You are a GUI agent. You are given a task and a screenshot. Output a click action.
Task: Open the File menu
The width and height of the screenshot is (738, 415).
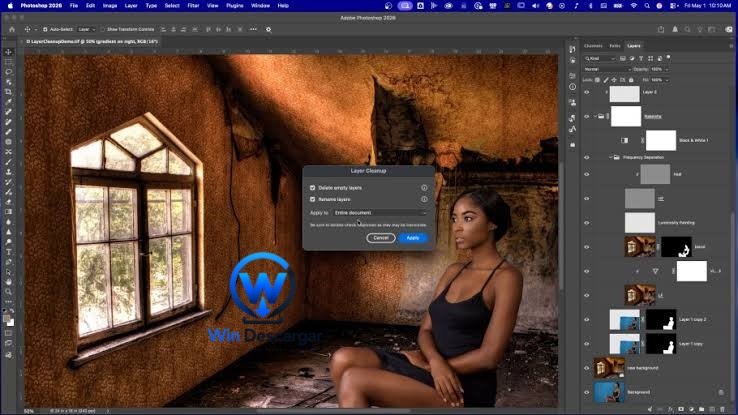(x=74, y=6)
